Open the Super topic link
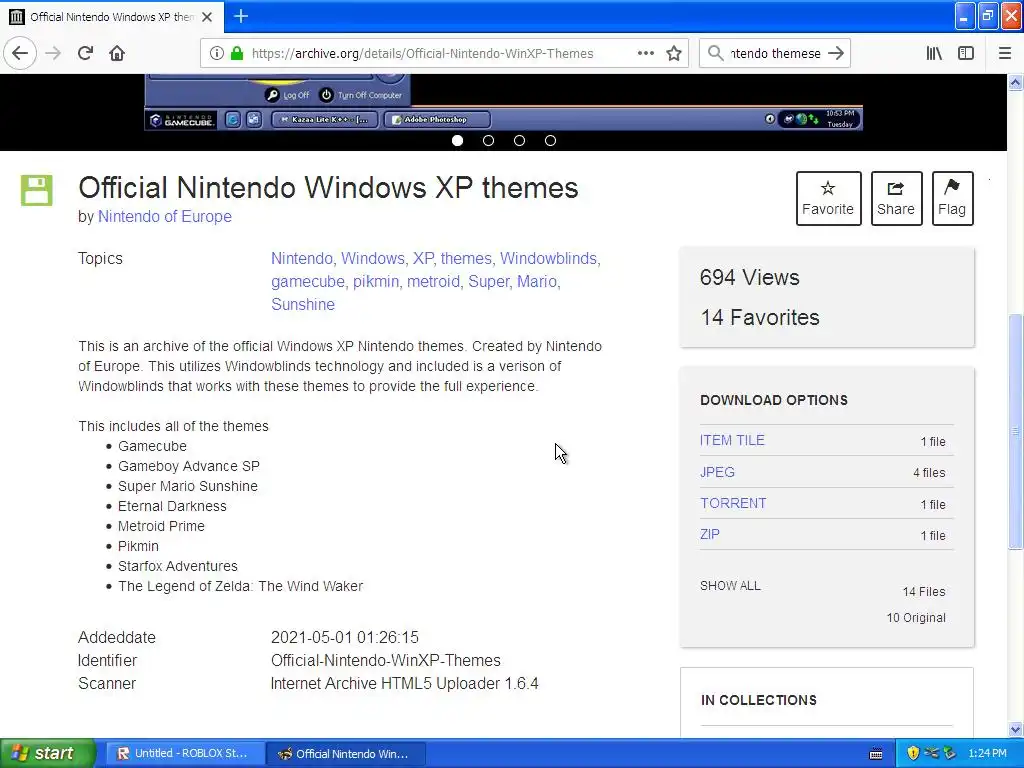The width and height of the screenshot is (1024, 768). 488,281
